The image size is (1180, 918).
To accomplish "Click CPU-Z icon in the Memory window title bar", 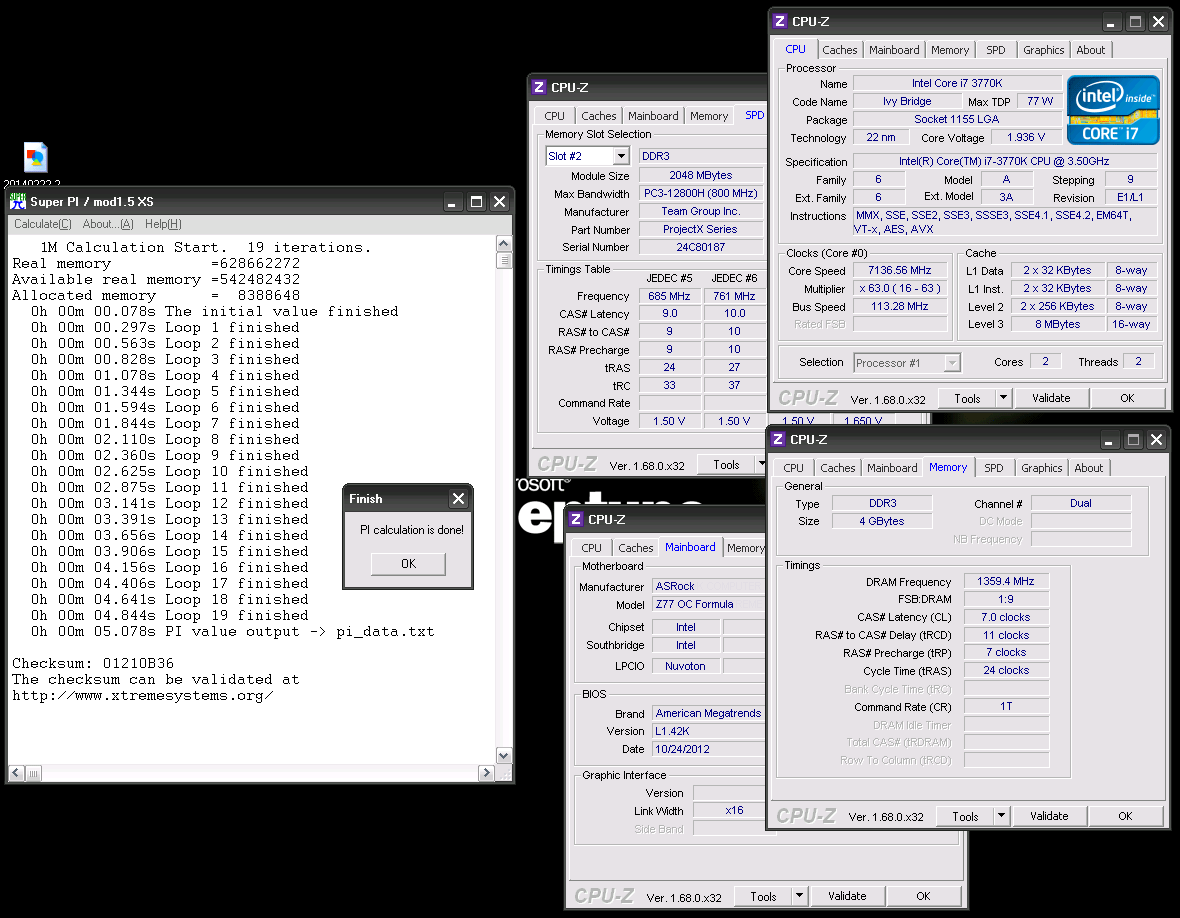I will [x=778, y=439].
